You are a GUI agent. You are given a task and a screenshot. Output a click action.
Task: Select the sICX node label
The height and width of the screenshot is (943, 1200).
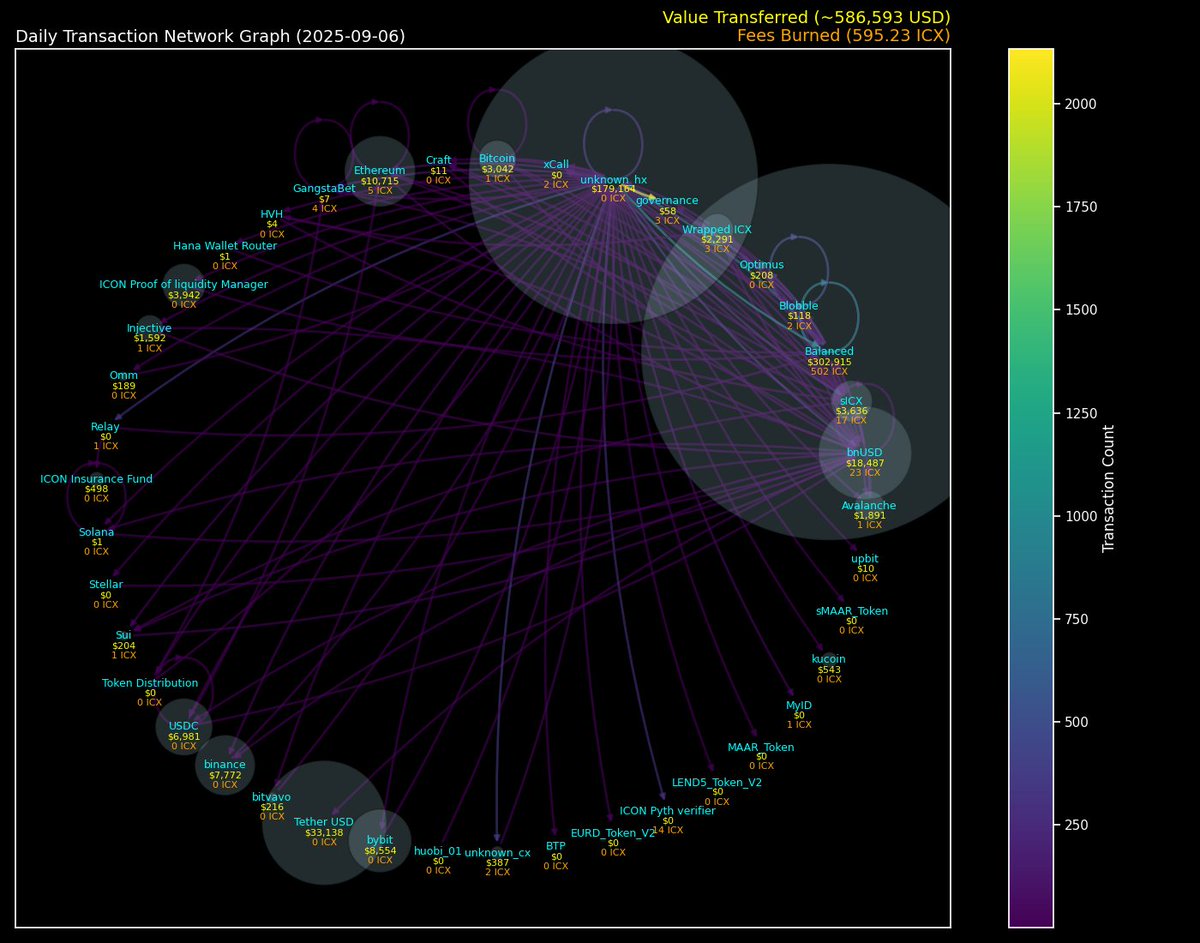click(x=852, y=400)
